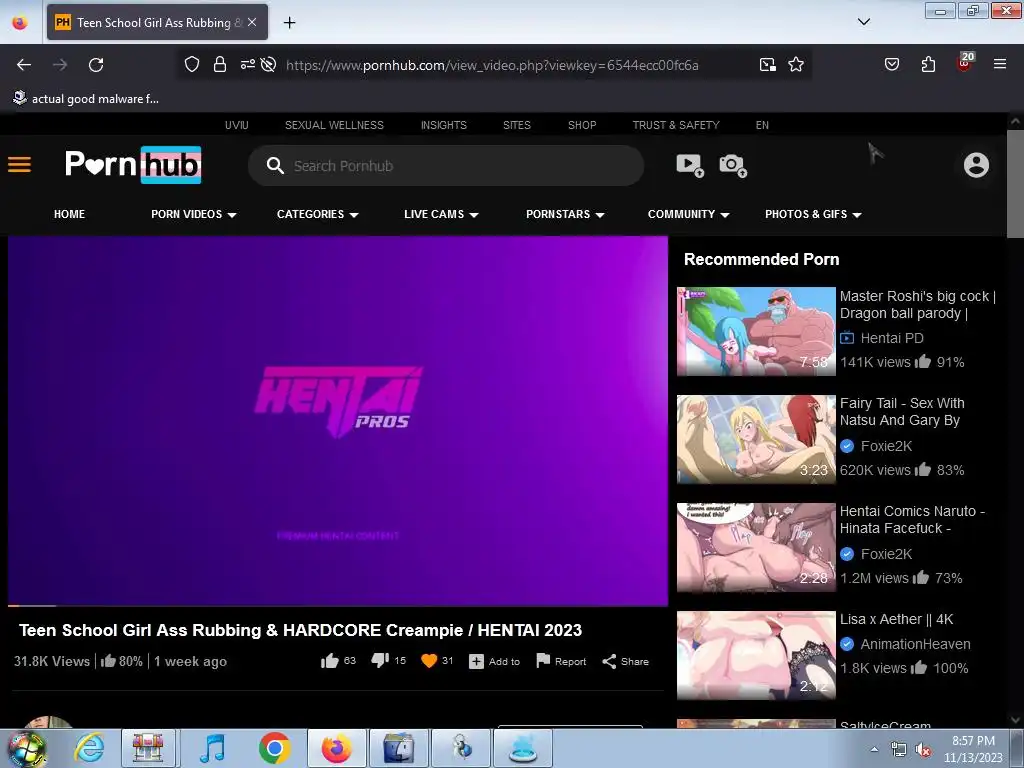Open the INSIGHTS top link
Screen dimensions: 1024x768
443,125
